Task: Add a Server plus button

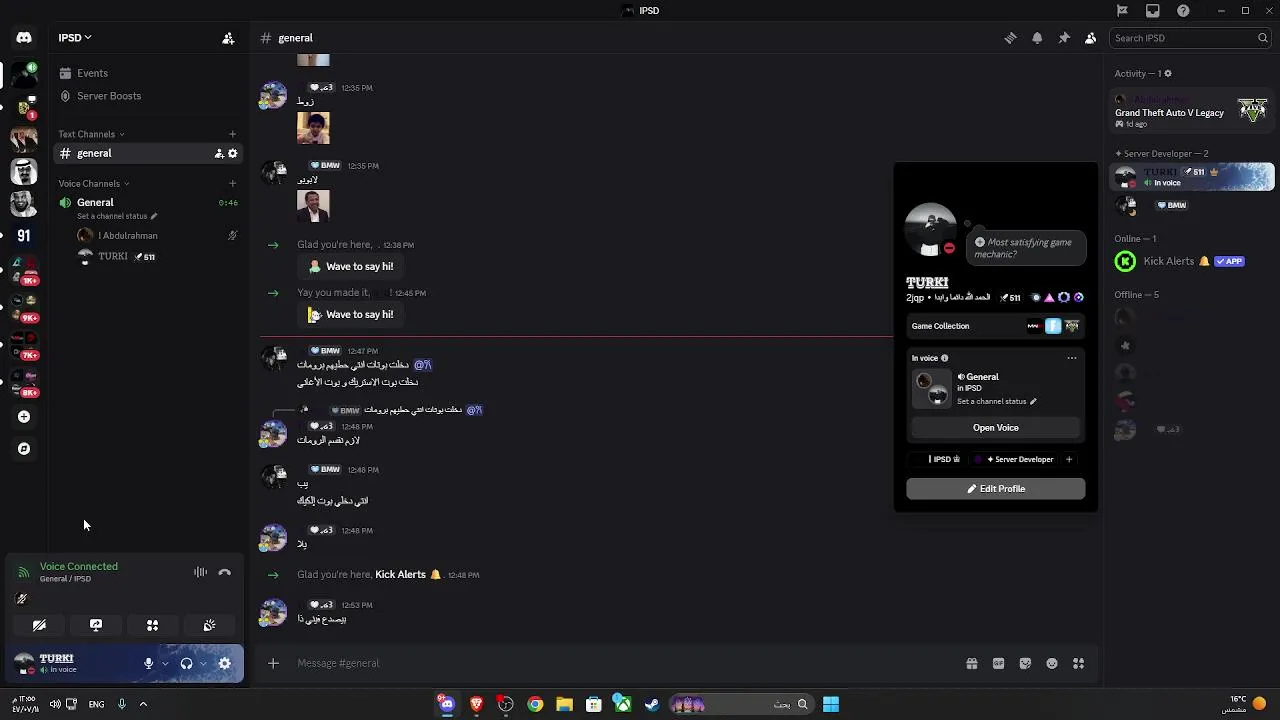Action: [24, 417]
